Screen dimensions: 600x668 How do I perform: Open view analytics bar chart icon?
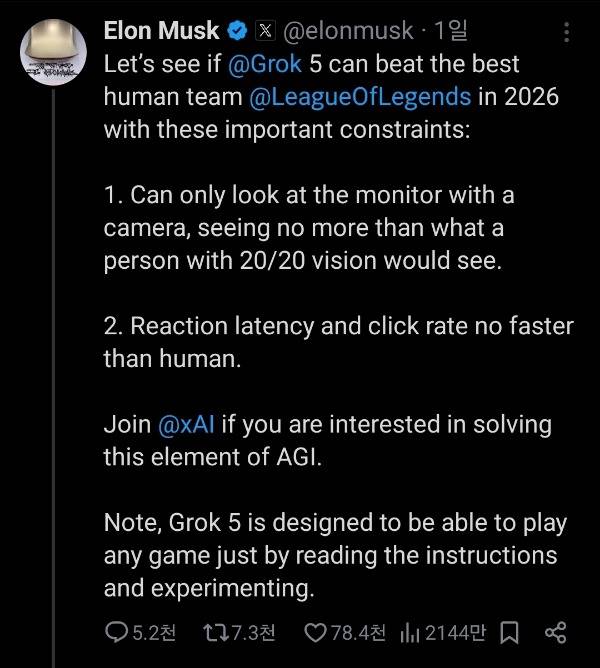coord(409,632)
